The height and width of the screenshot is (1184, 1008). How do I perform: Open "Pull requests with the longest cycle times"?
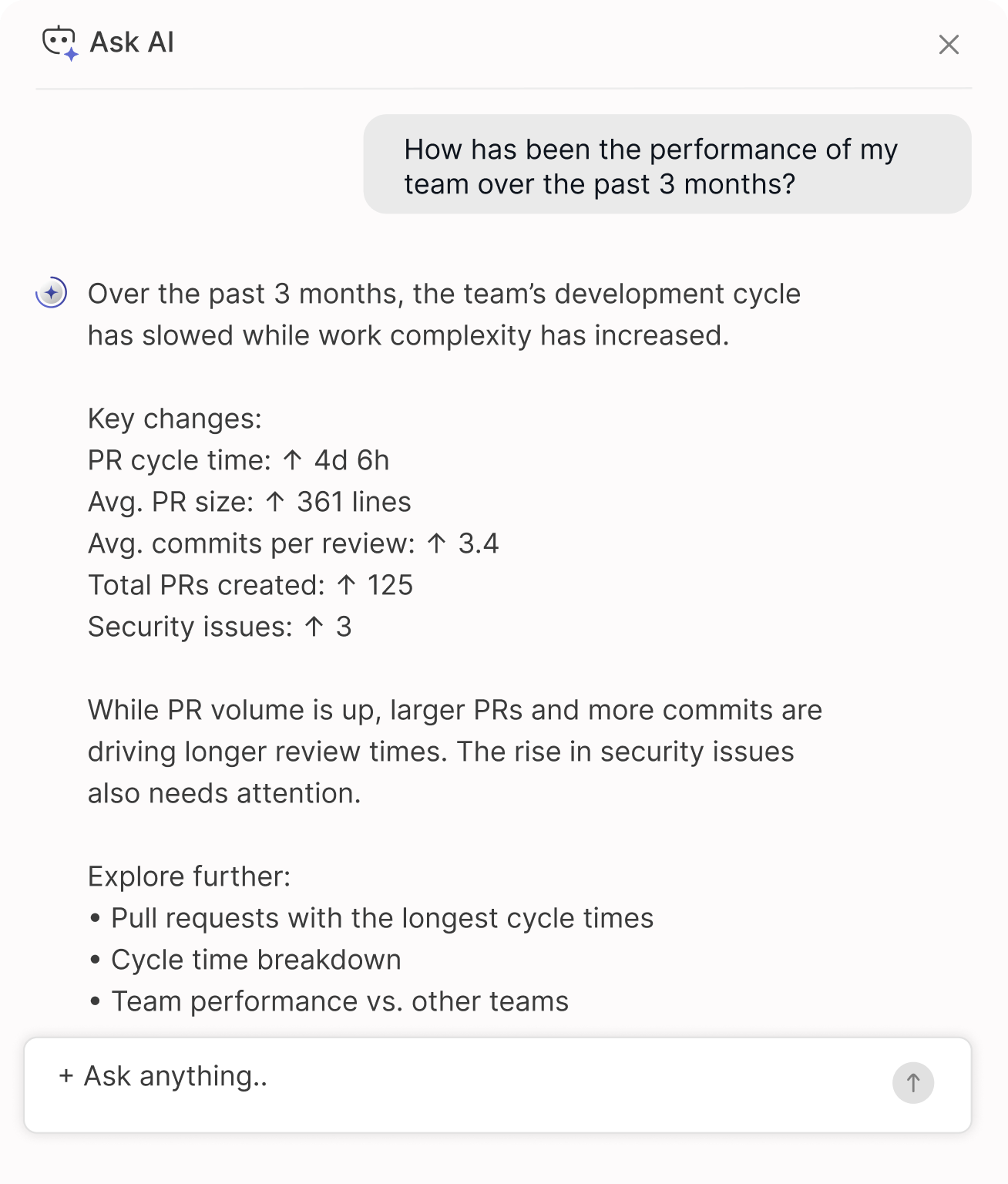(381, 918)
